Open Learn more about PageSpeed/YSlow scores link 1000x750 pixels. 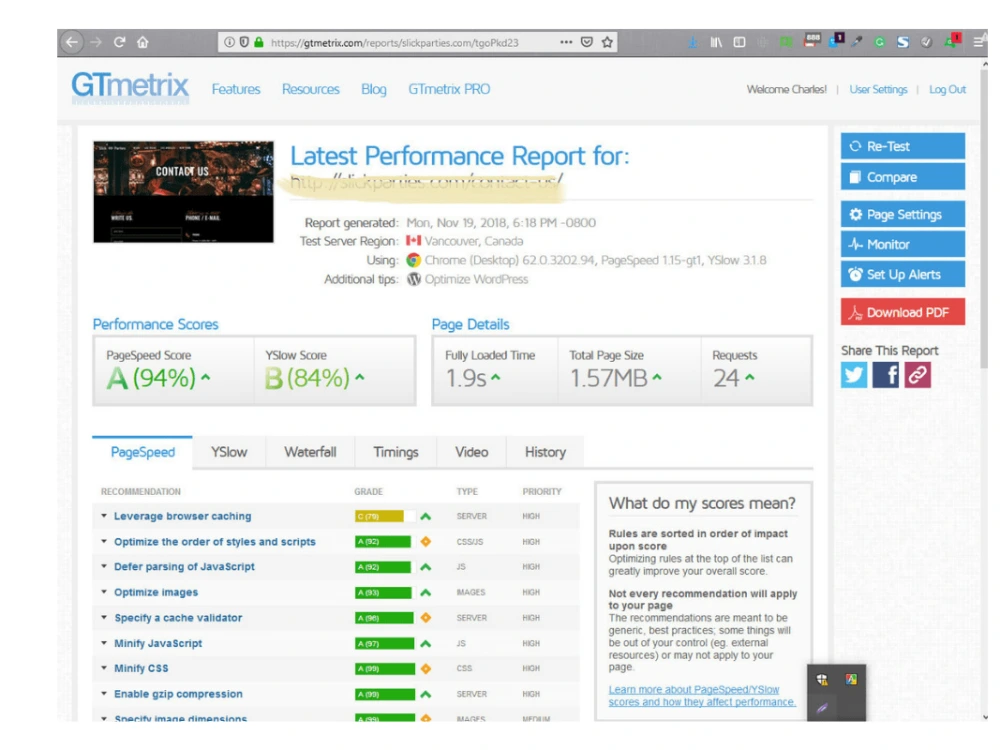tap(702, 696)
